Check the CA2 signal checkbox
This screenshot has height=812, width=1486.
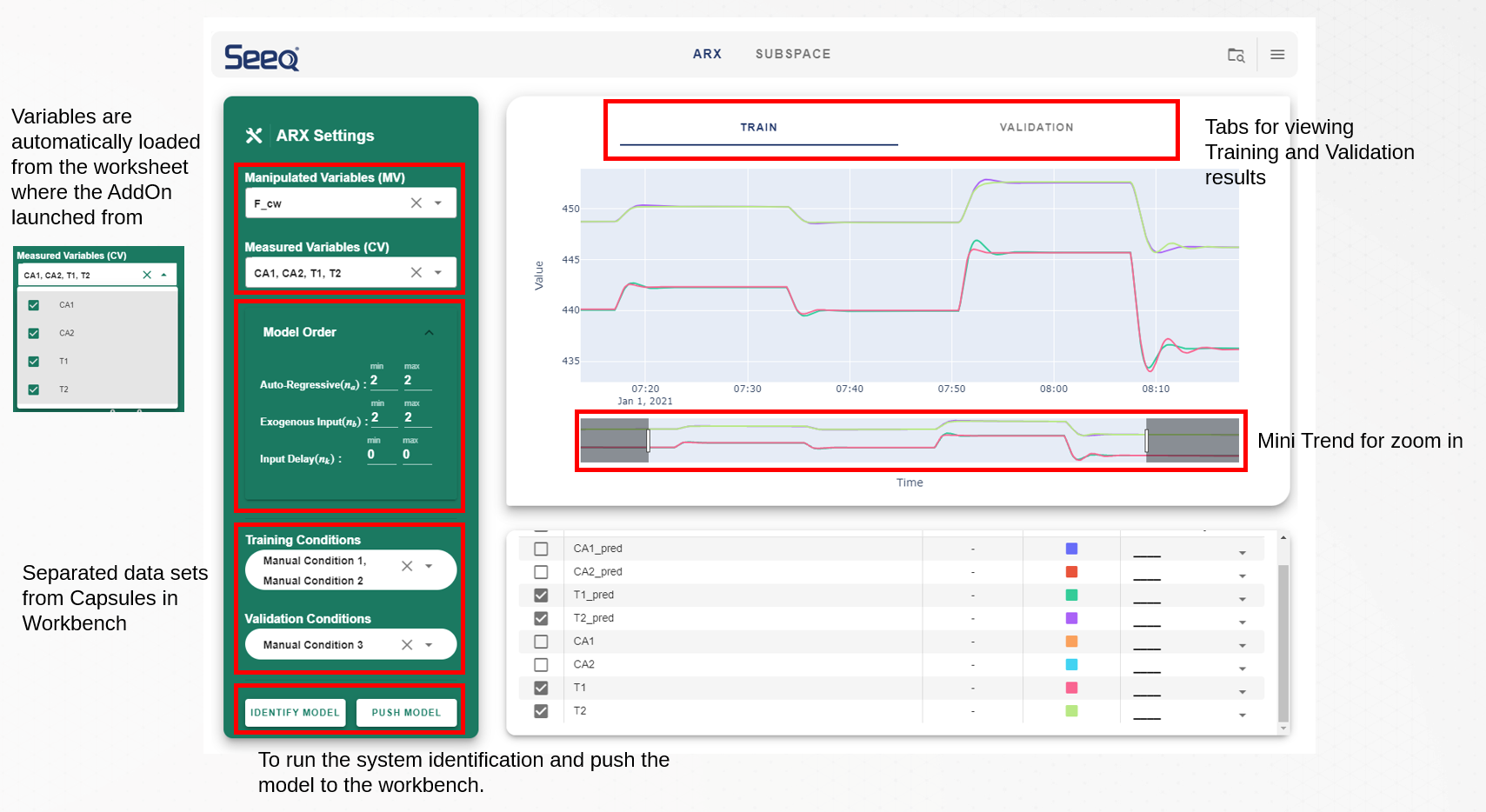(541, 664)
